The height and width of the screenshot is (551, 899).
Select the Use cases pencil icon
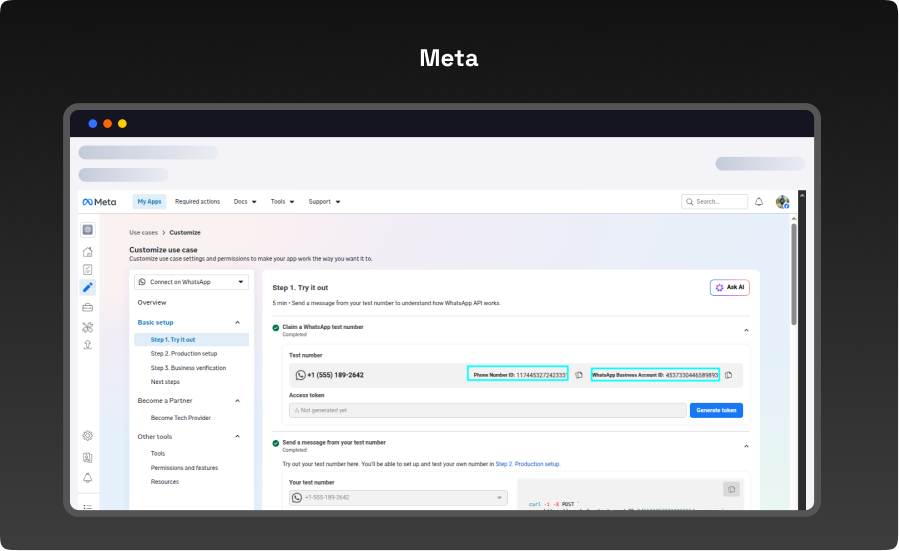tap(88, 287)
